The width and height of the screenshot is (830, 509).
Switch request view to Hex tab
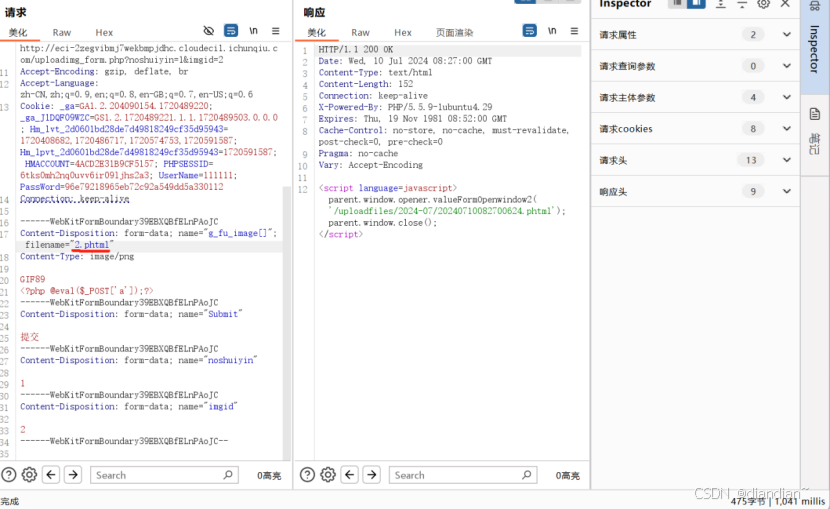[x=104, y=32]
